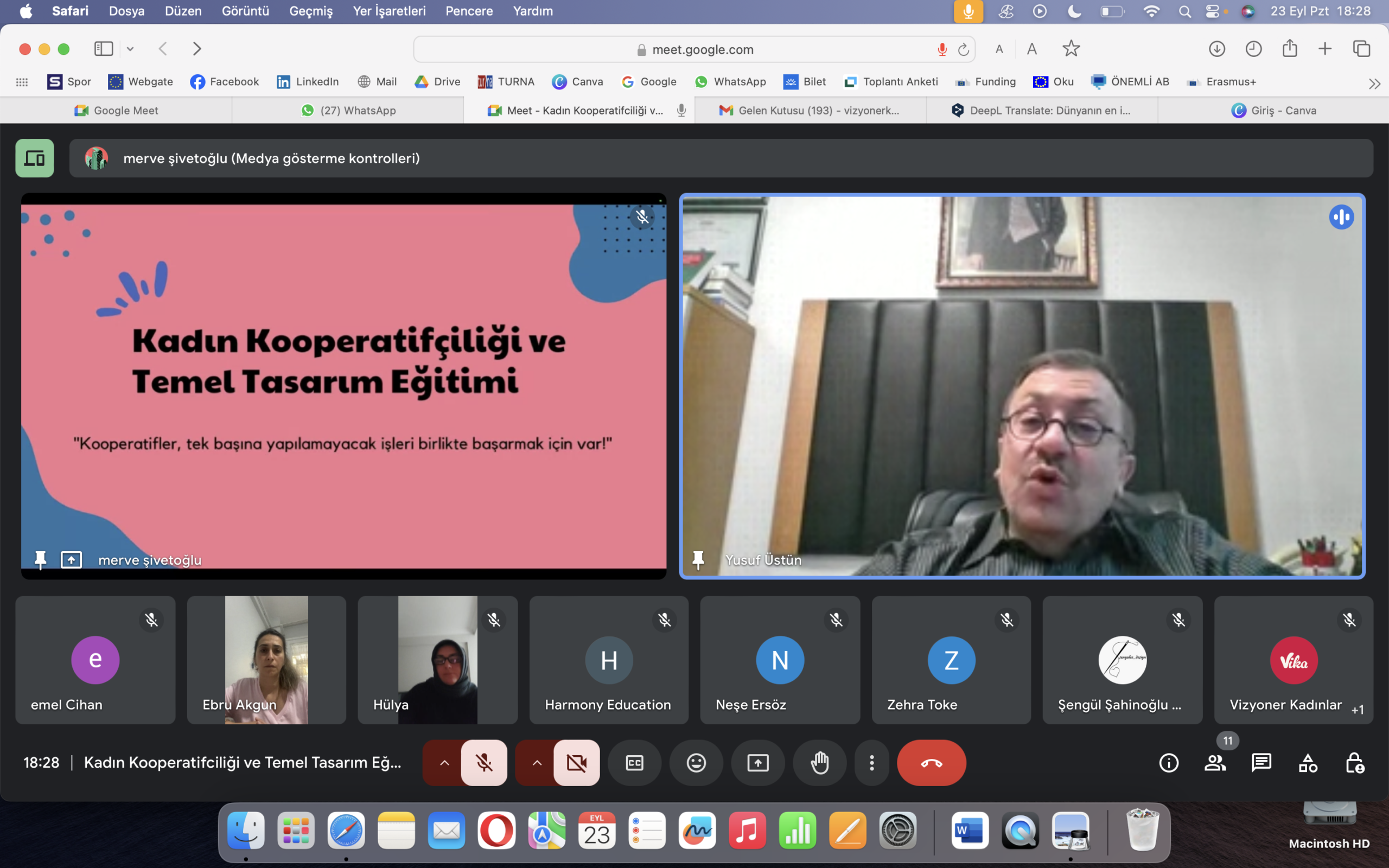Expand audio settings arrow beside microphone
This screenshot has width=1389, height=868.
click(x=444, y=763)
